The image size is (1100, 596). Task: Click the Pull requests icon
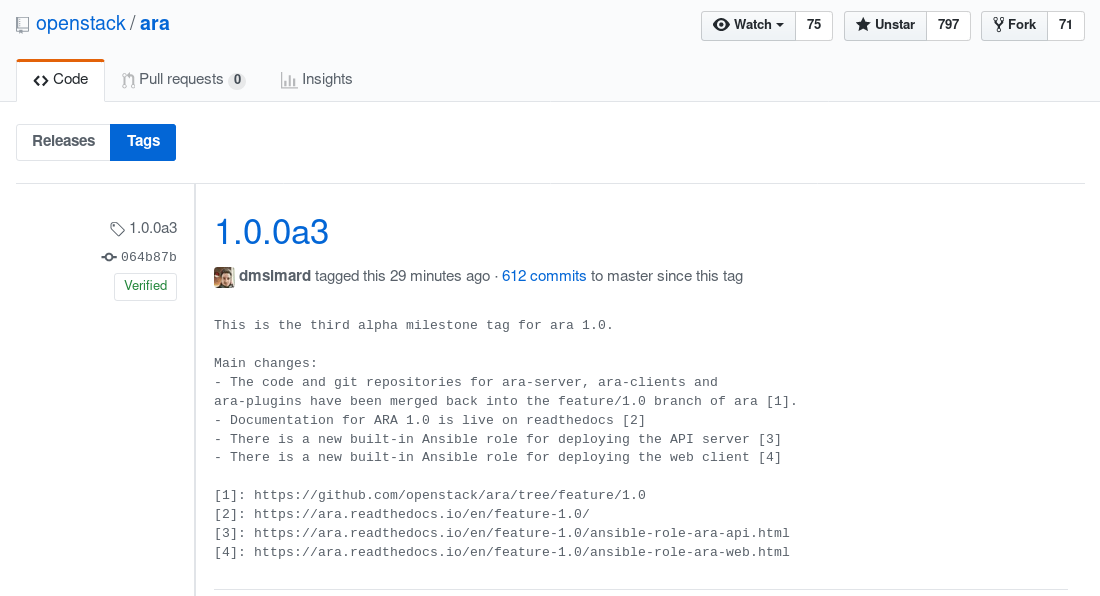tap(128, 80)
